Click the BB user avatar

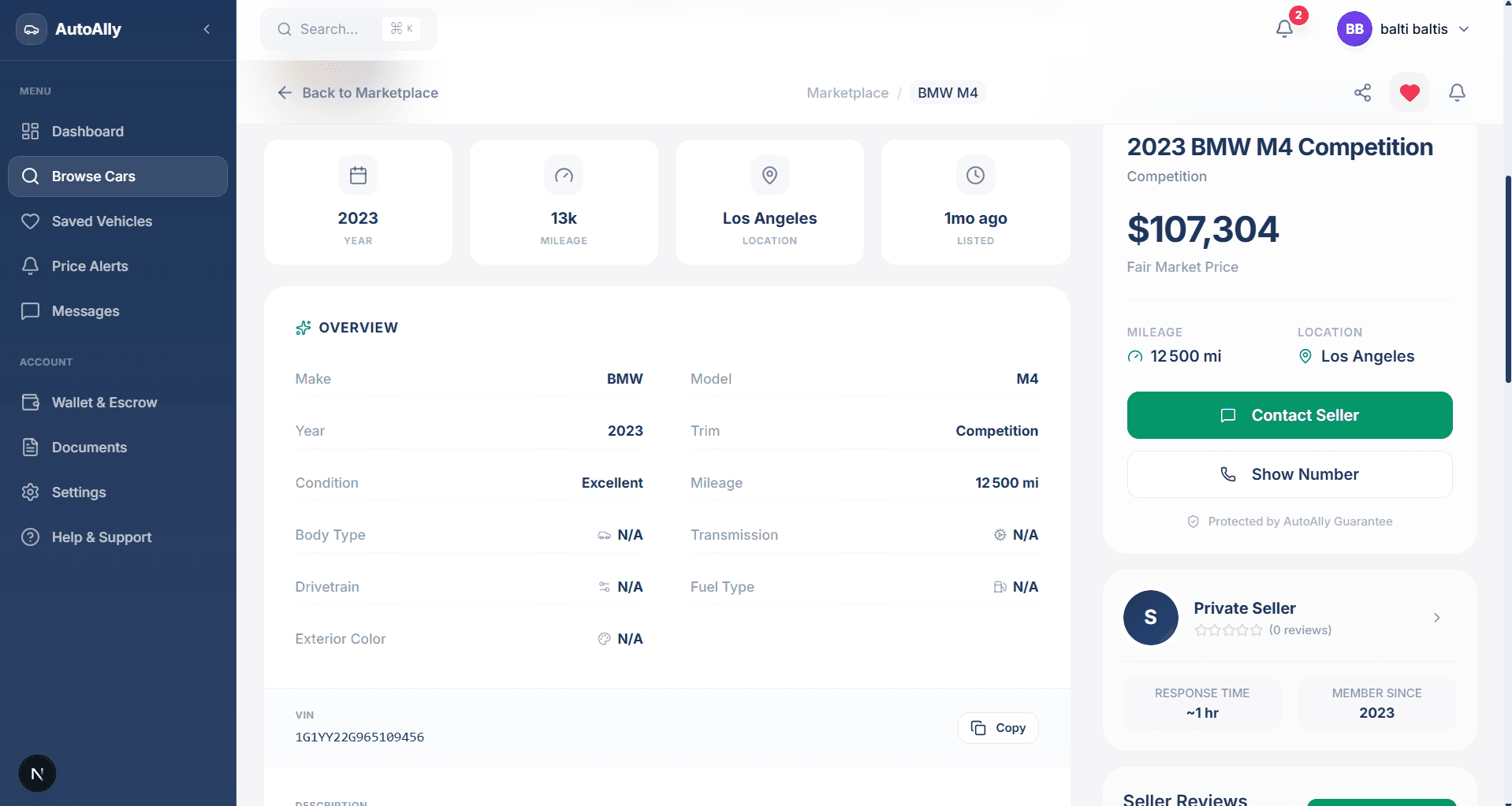[x=1354, y=29]
